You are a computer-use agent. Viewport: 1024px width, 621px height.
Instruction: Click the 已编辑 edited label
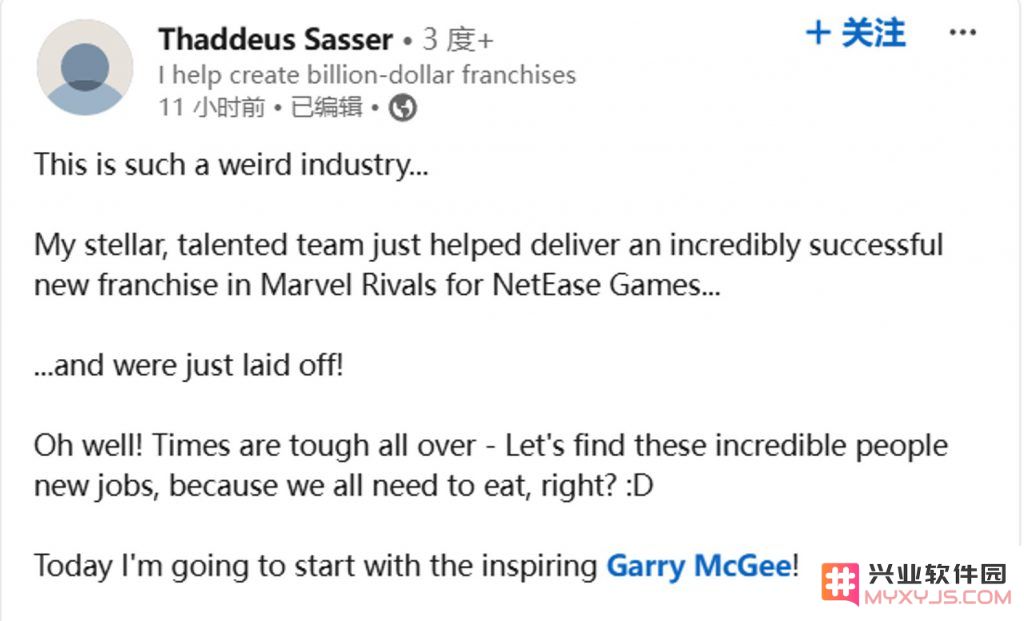pos(326,107)
